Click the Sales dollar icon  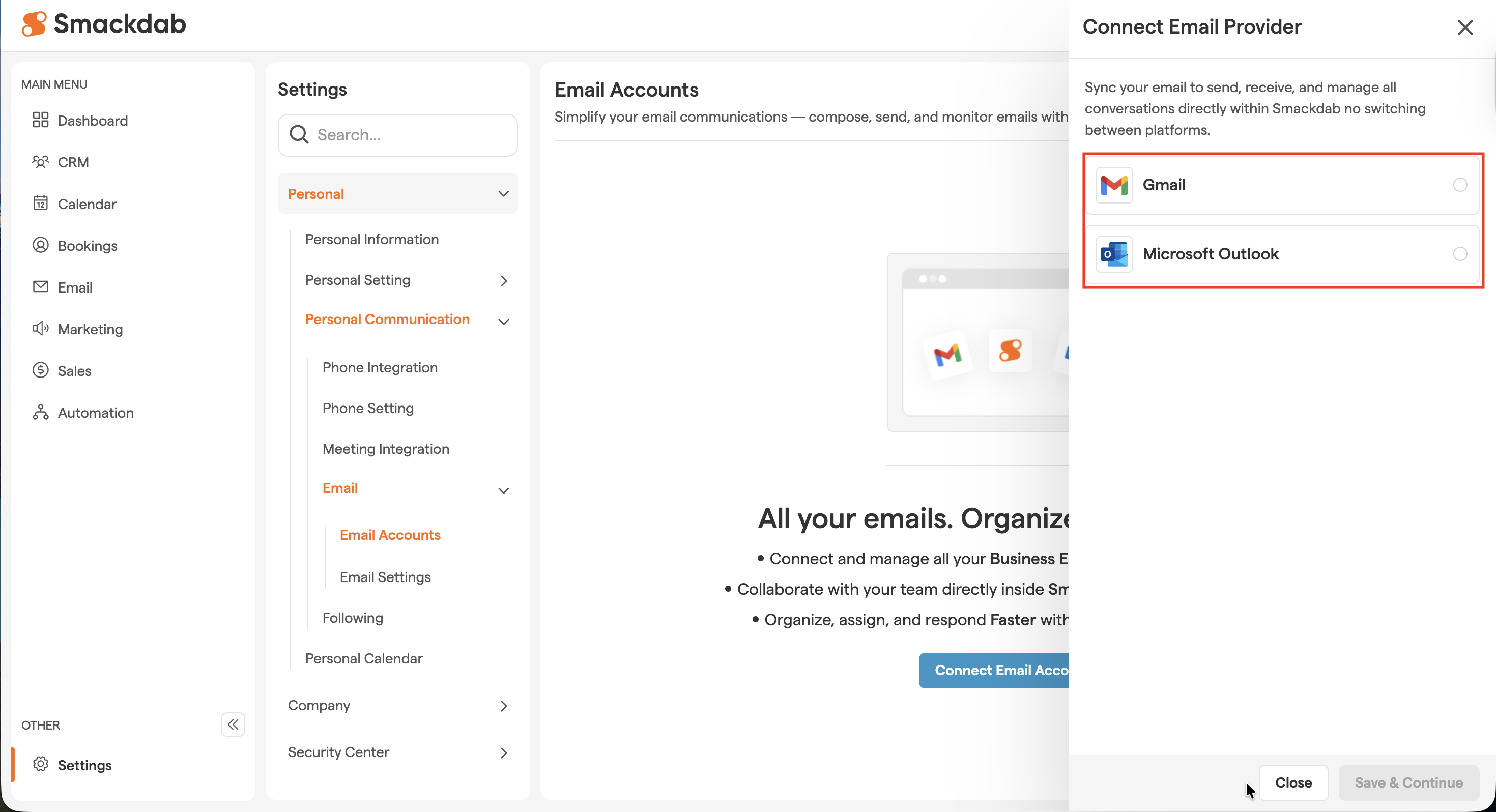tap(40, 370)
